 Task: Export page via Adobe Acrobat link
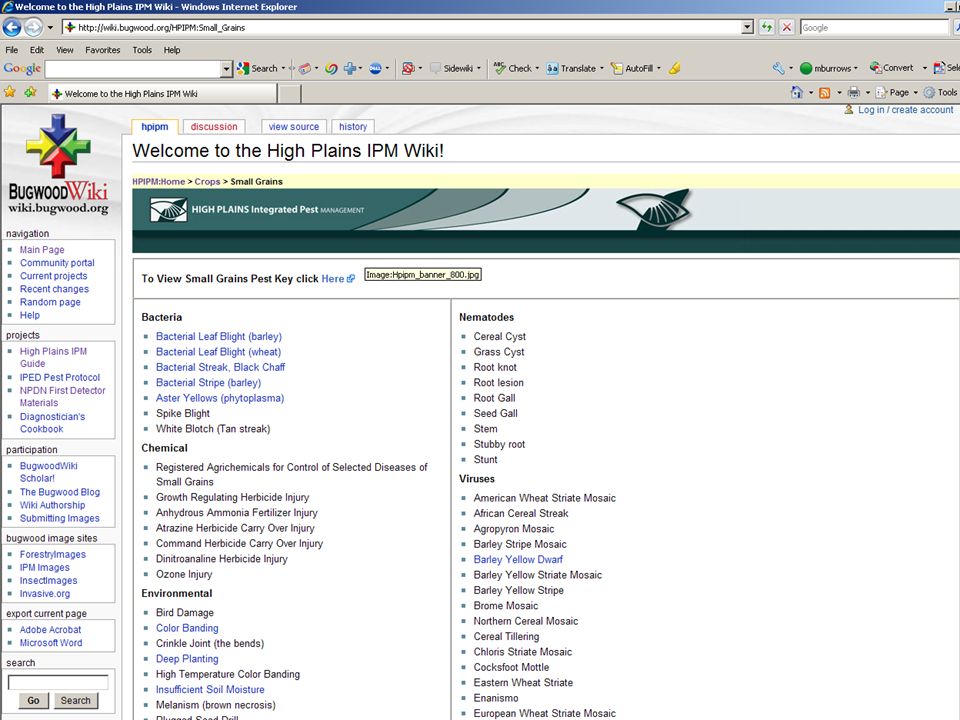click(x=50, y=630)
